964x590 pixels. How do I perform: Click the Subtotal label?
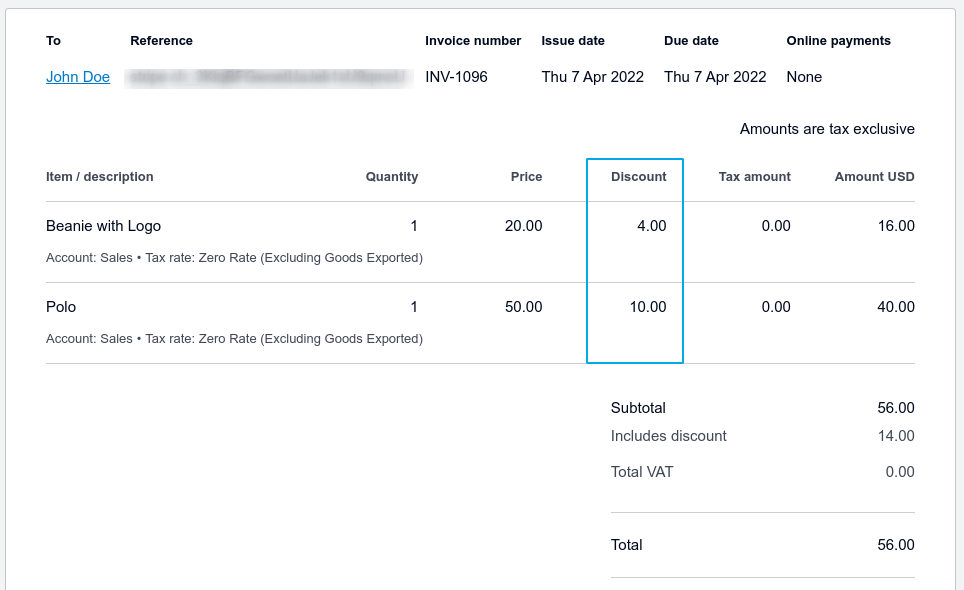[x=638, y=408]
